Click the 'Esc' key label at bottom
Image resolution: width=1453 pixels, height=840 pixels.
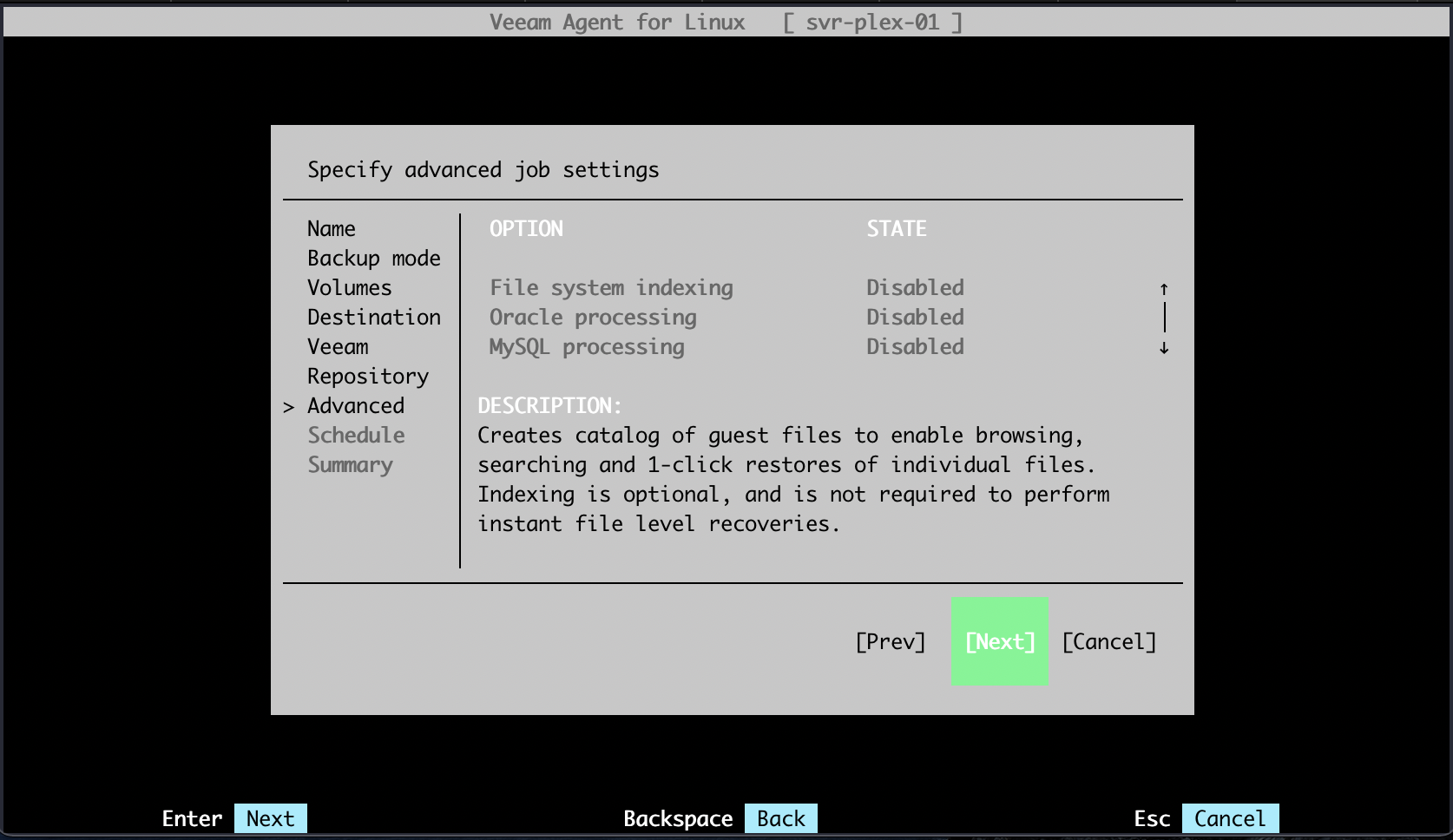click(x=1152, y=818)
